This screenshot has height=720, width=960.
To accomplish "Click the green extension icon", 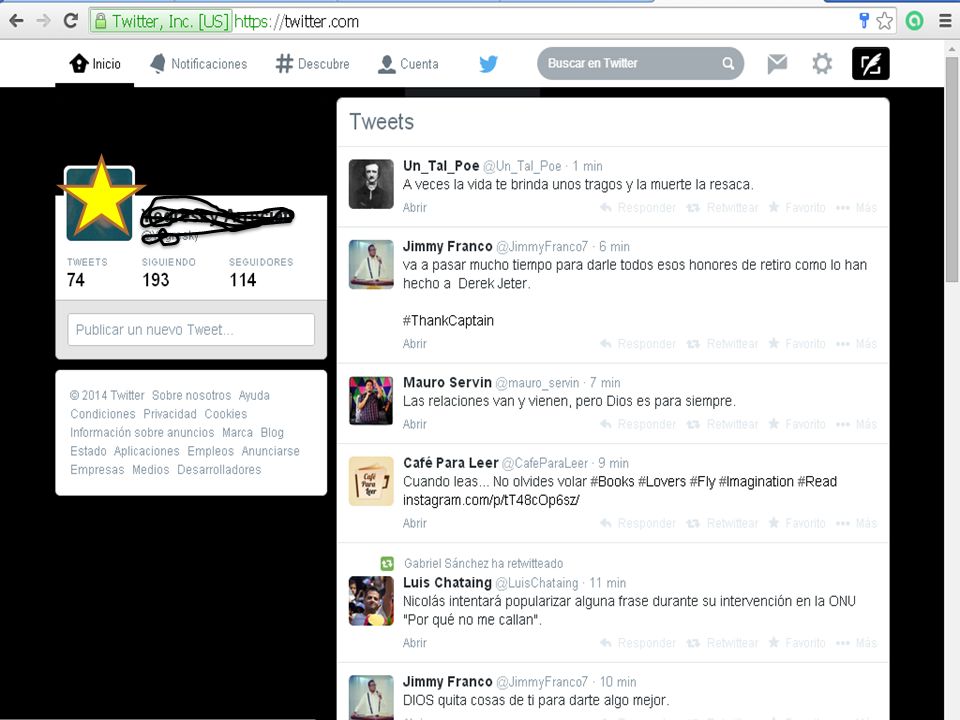I will point(914,21).
